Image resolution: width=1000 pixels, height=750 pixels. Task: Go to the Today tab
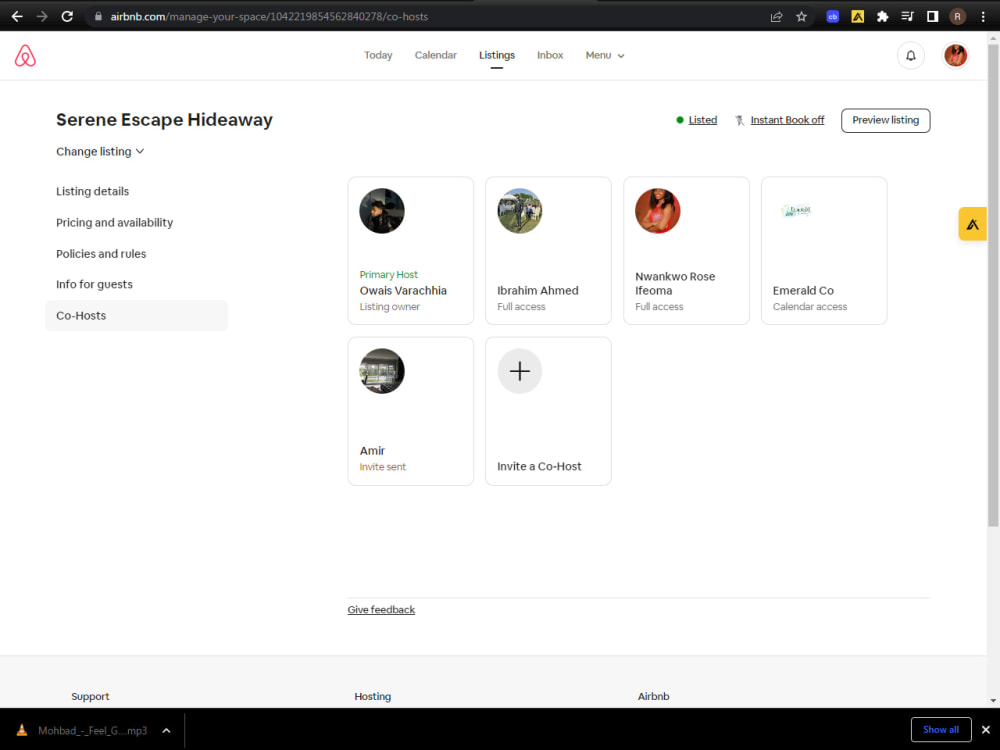tap(378, 55)
